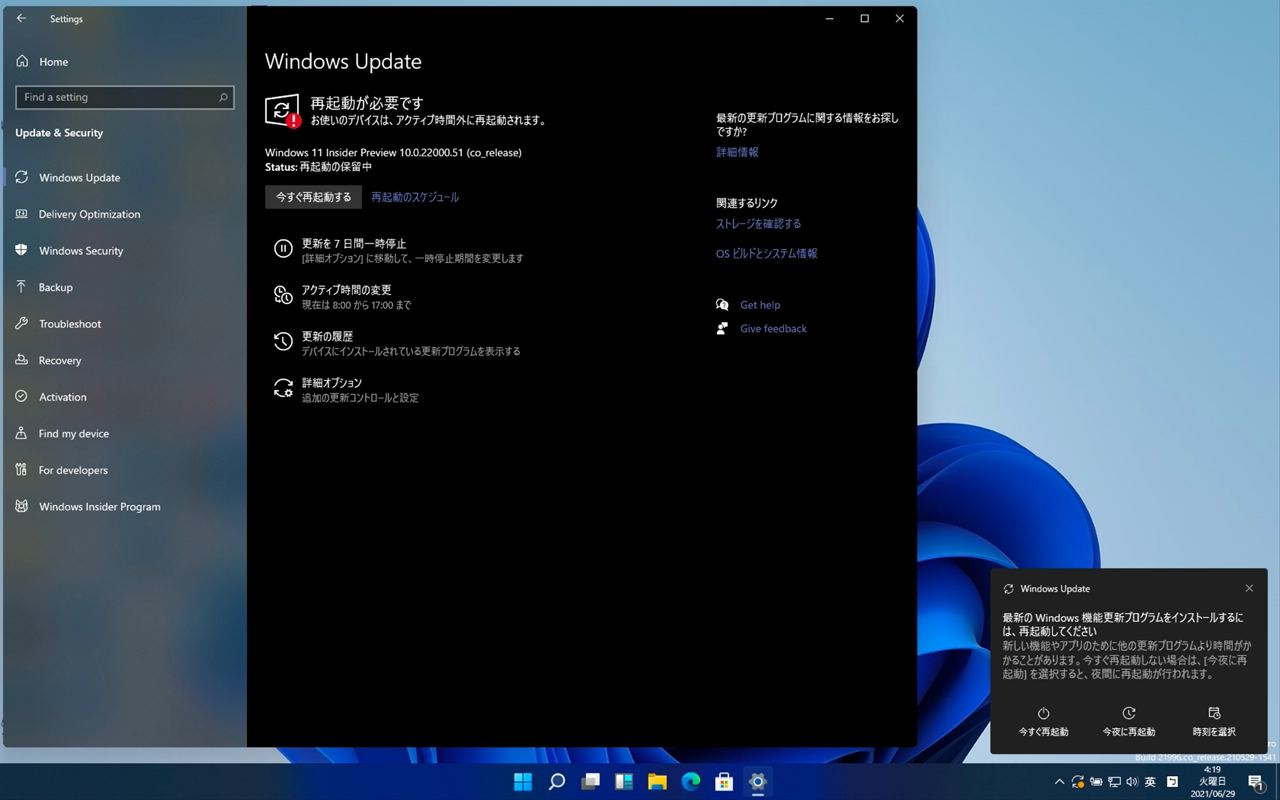Open the Start button on the taskbar
The height and width of the screenshot is (800, 1280).
(x=523, y=781)
